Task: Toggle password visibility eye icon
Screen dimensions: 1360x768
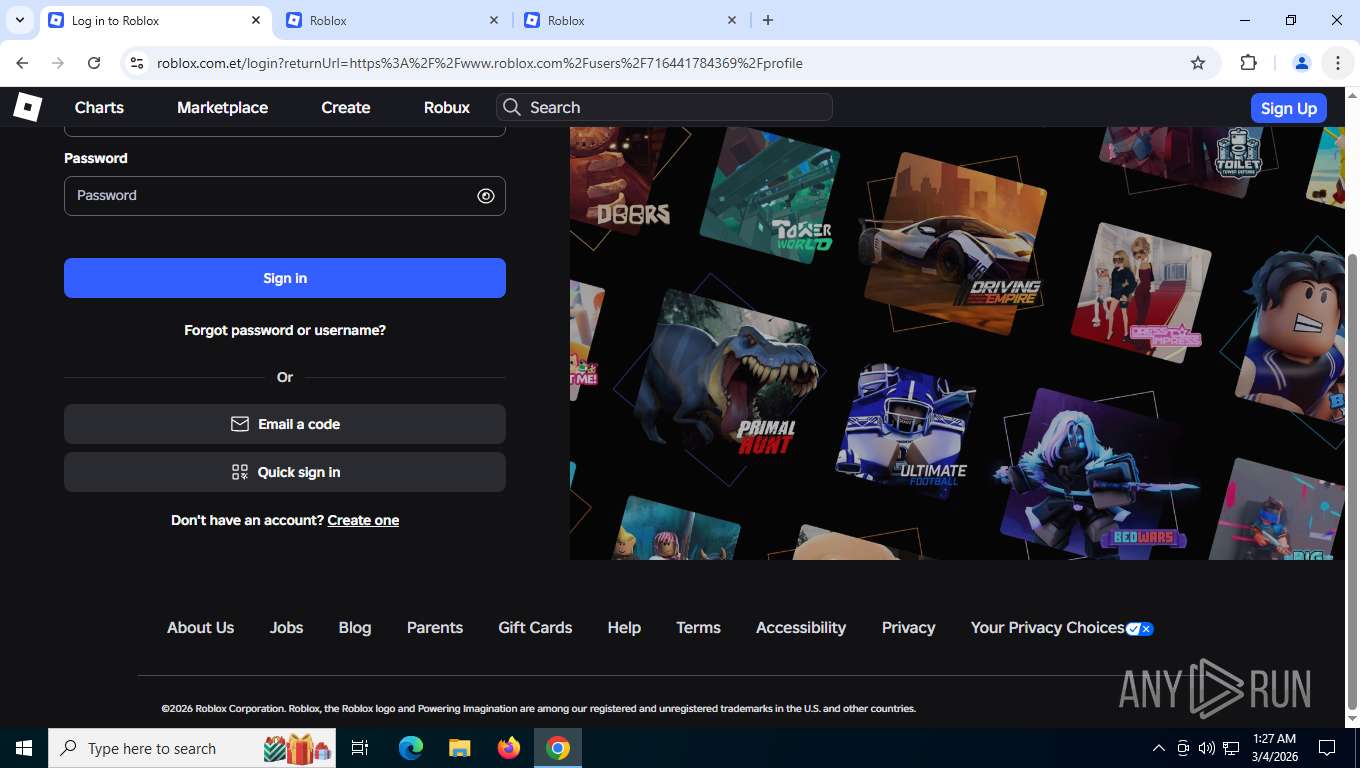Action: click(486, 196)
